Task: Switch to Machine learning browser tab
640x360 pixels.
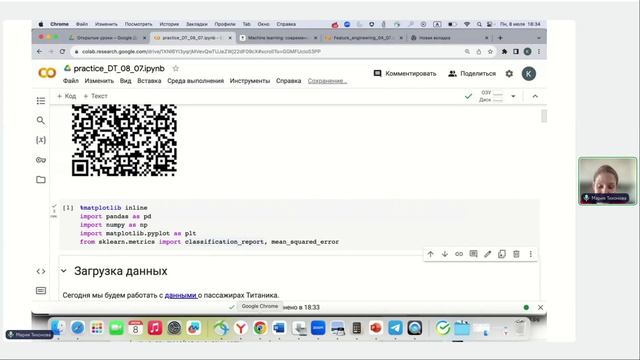Action: (x=278, y=38)
